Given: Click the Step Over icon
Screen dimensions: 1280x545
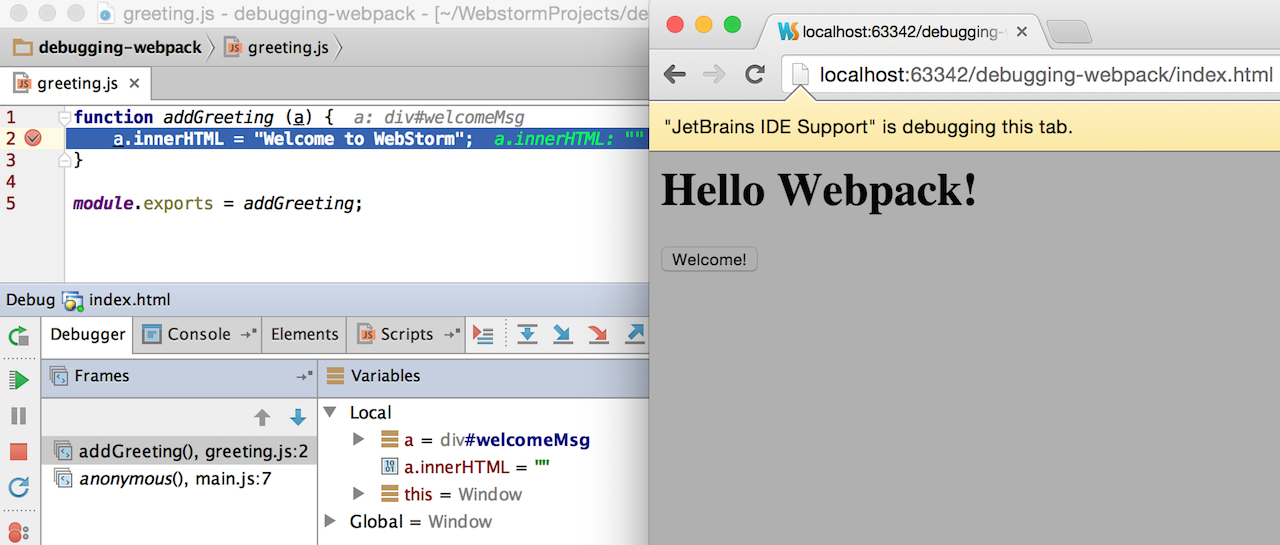Looking at the screenshot, I should [527, 335].
